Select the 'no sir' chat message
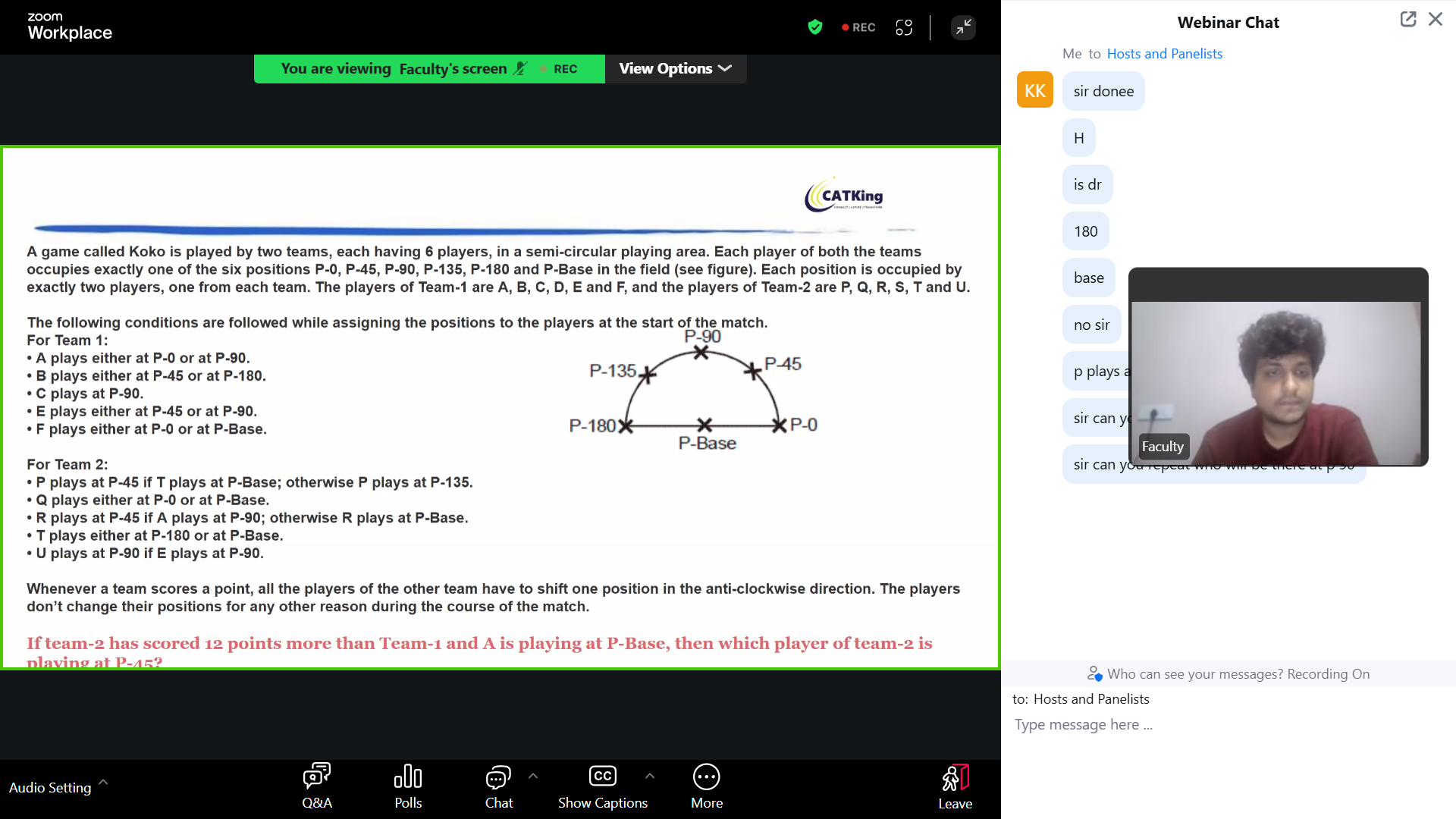Image resolution: width=1456 pixels, height=819 pixels. pyautogui.click(x=1091, y=325)
